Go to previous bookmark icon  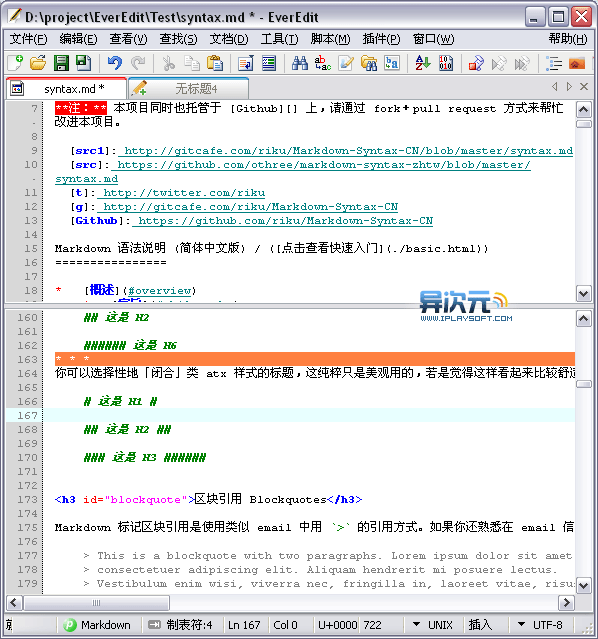tap(499, 63)
